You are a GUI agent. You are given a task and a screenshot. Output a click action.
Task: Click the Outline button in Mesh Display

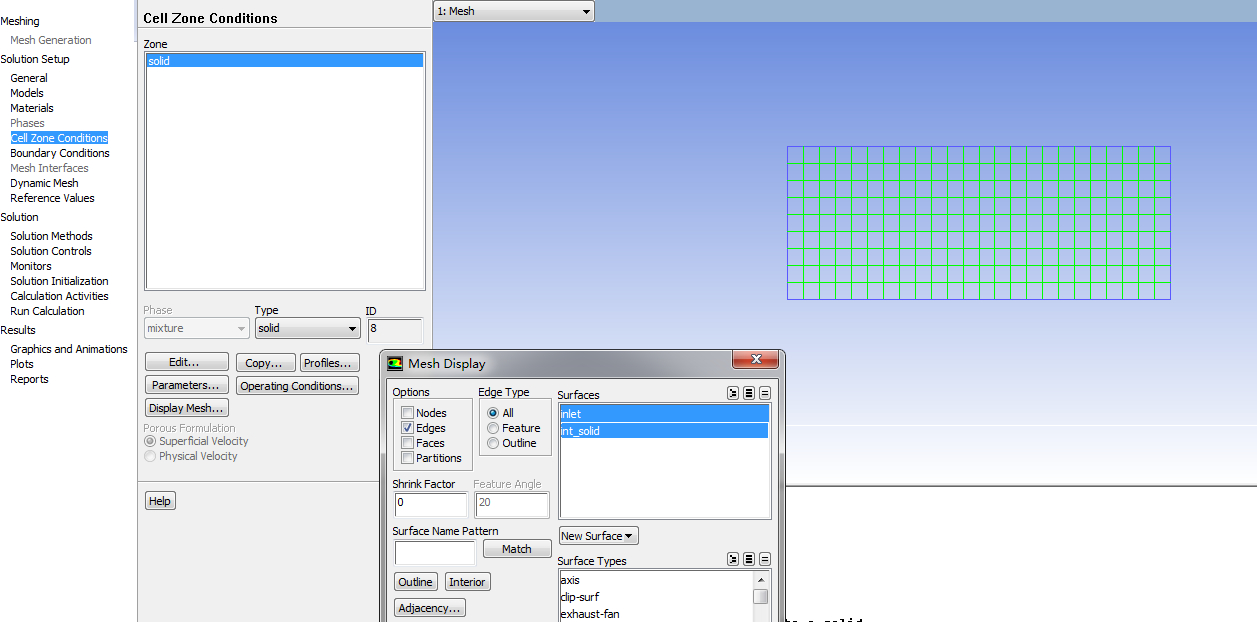(416, 582)
